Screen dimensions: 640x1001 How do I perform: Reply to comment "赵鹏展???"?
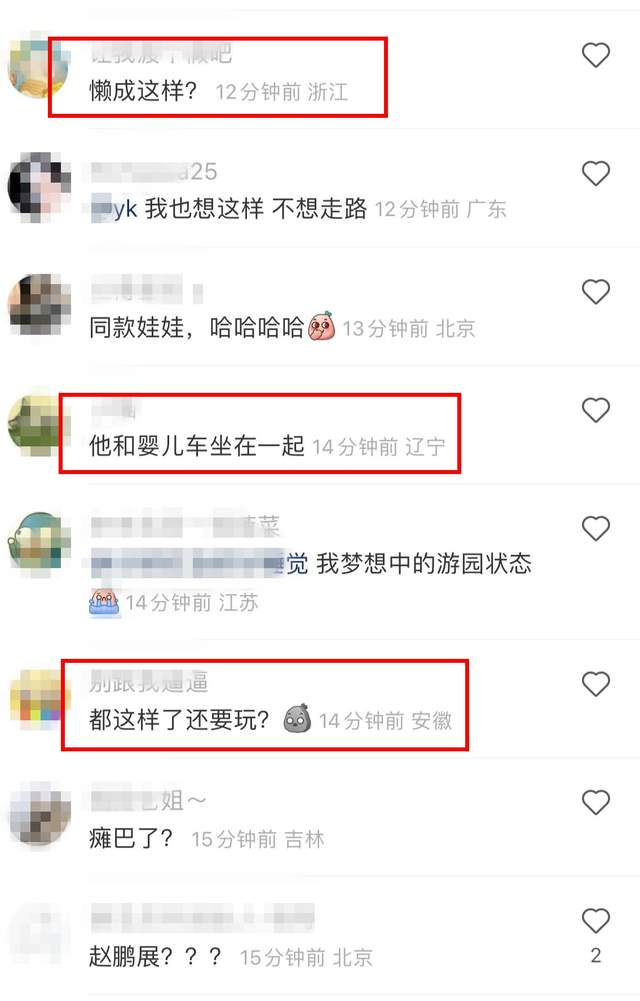pyautogui.click(x=155, y=956)
